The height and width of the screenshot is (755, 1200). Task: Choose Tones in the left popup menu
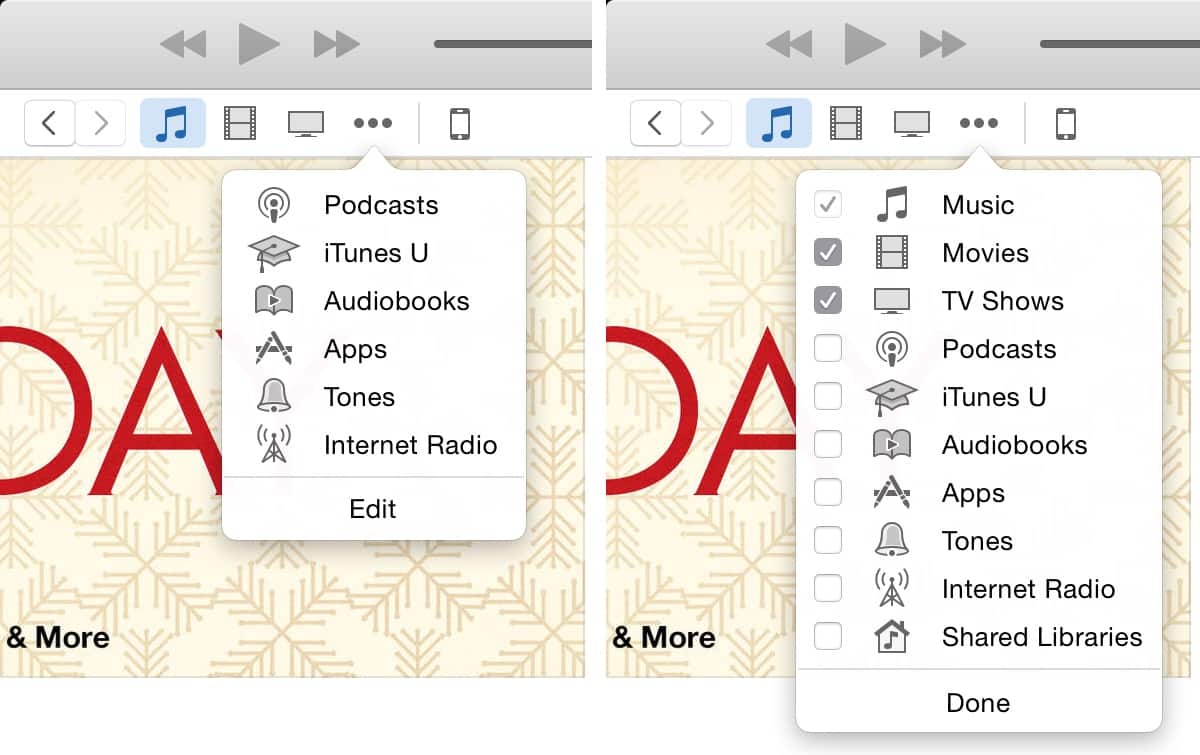tap(374, 397)
